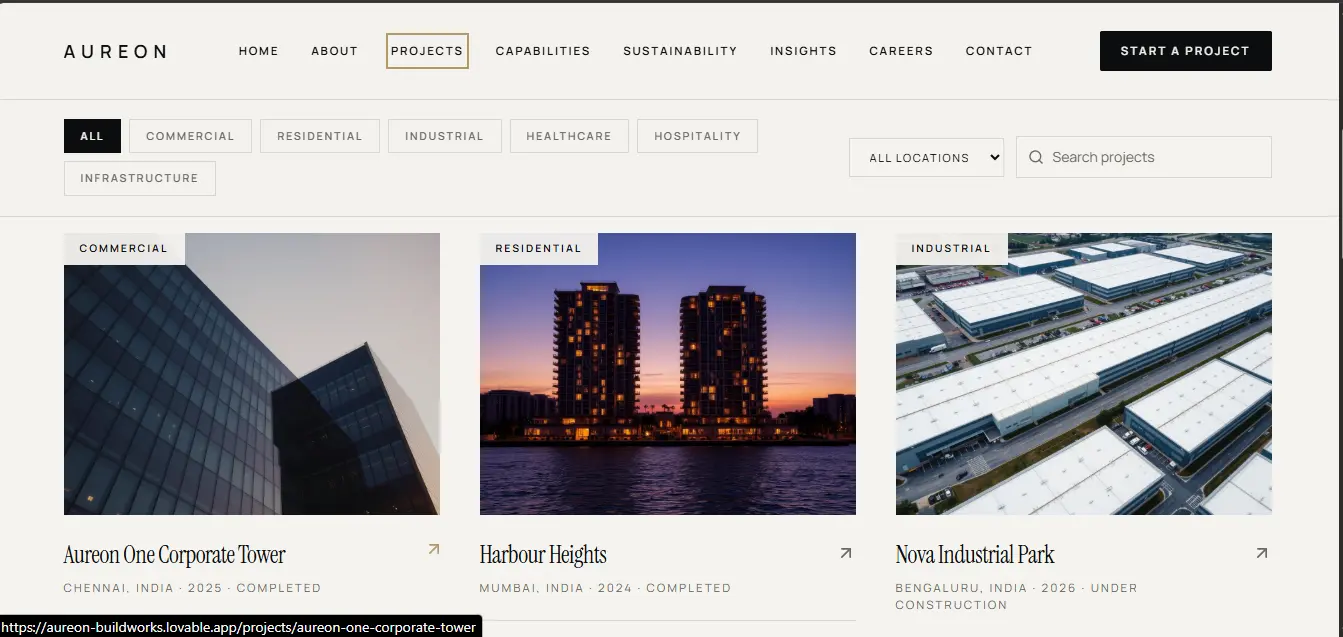This screenshot has height=637, width=1343.
Task: Expand the All Locations dropdown
Action: pos(926,157)
